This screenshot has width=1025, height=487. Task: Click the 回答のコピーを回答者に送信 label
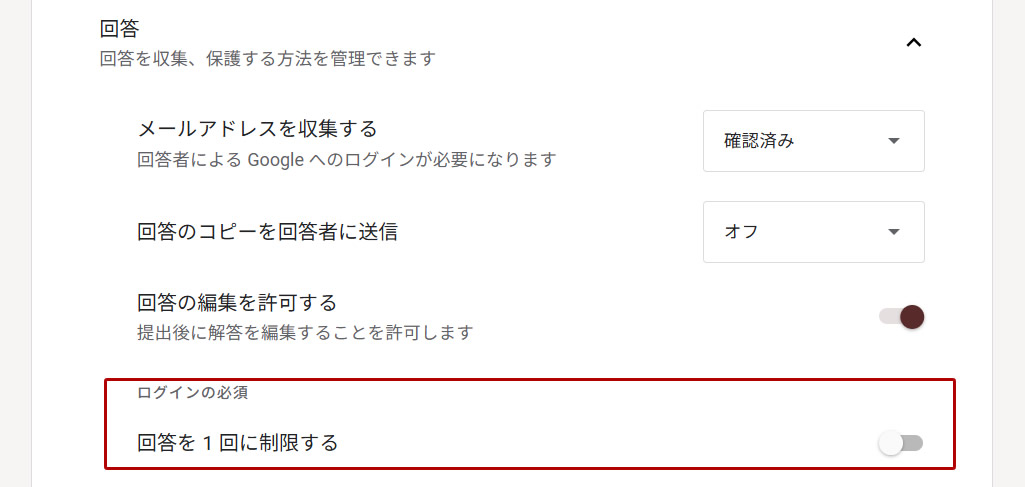267,232
